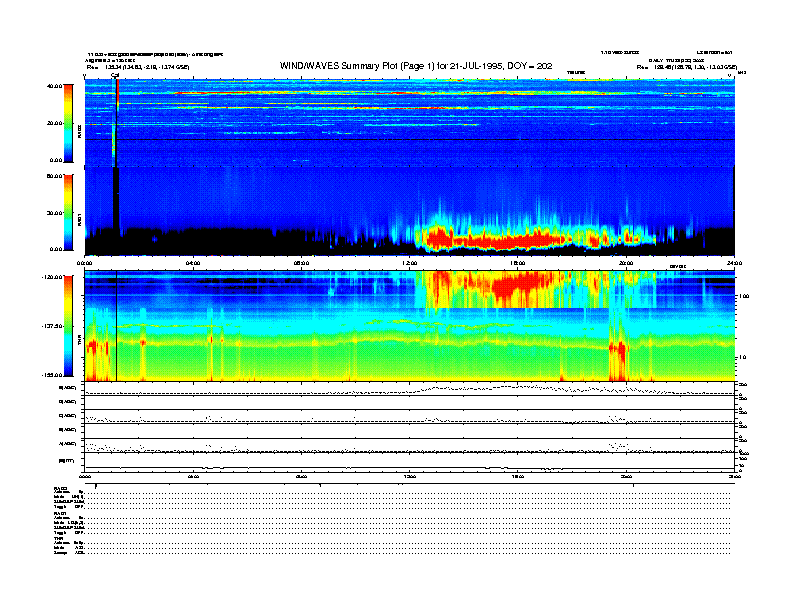Select the 40.00 label on the RAD2 color scale
This screenshot has width=792, height=612.
54,86
